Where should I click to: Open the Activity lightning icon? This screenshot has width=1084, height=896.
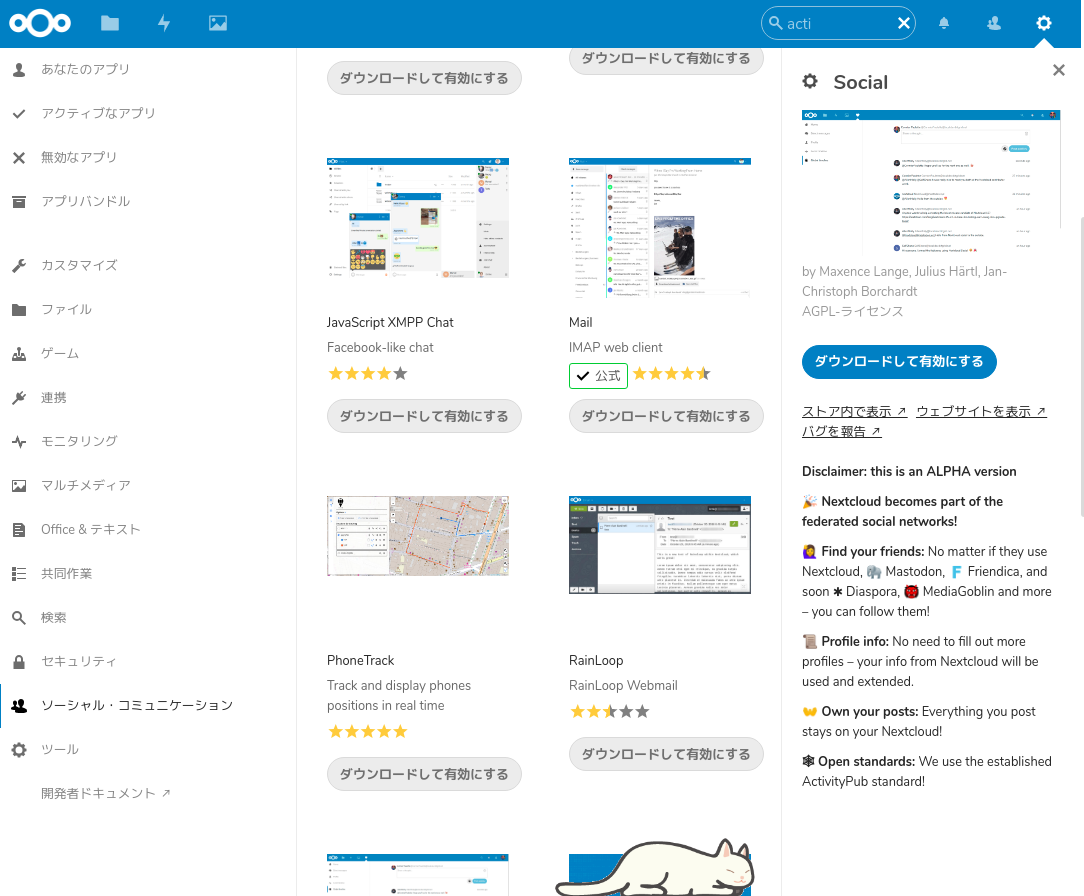click(x=164, y=24)
